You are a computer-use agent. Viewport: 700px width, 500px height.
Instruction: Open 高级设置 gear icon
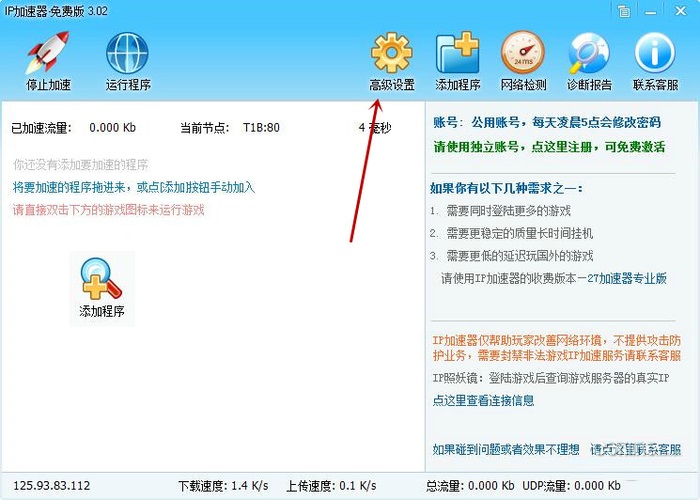pos(392,61)
